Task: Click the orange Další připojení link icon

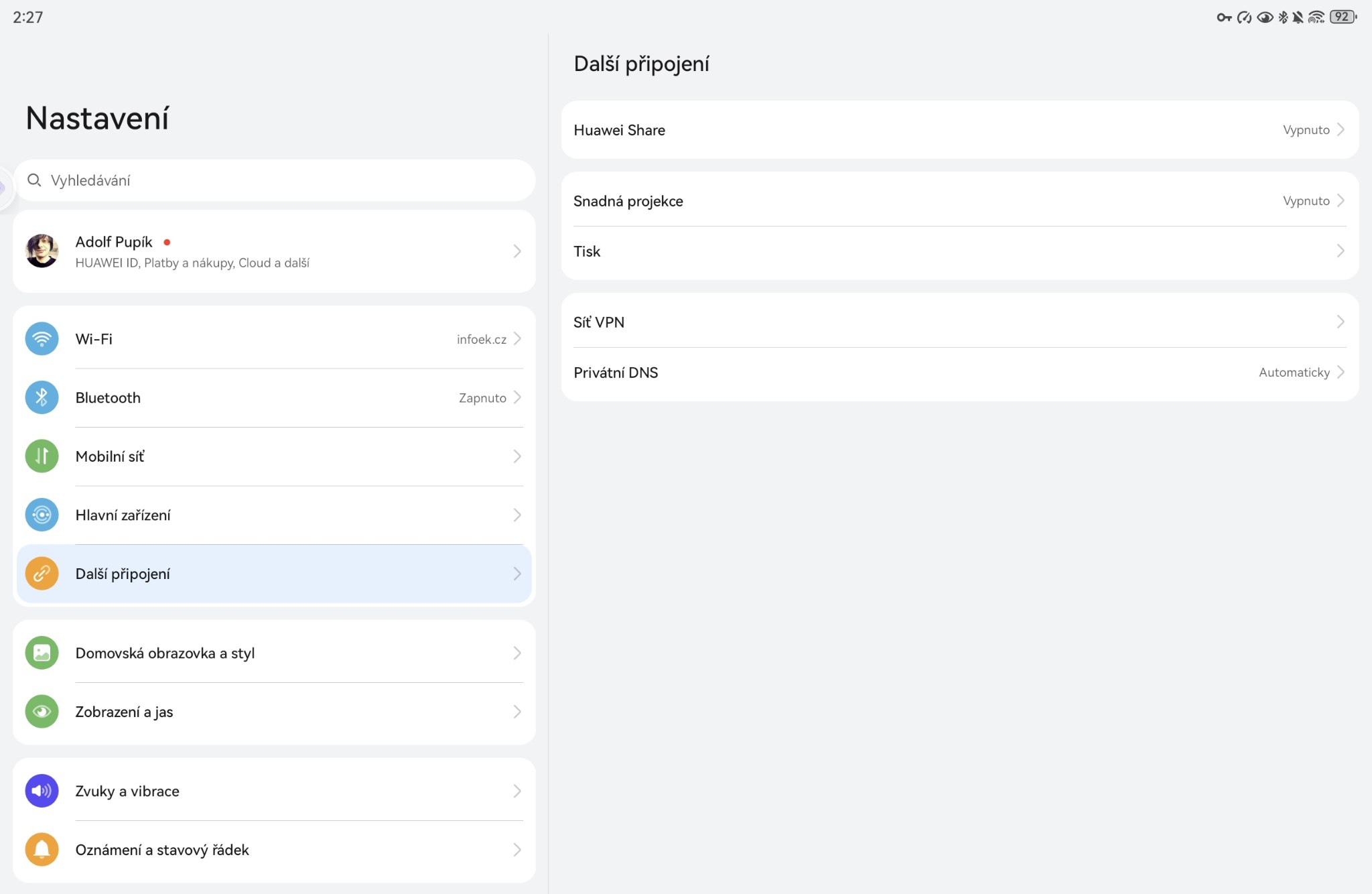Action: coord(42,574)
